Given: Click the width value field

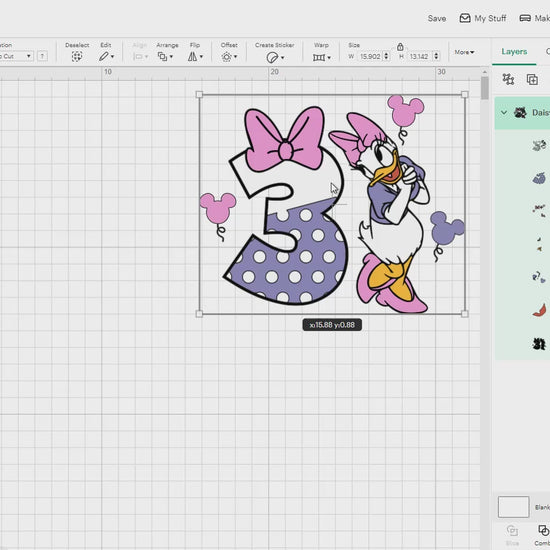Looking at the screenshot, I should (370, 56).
